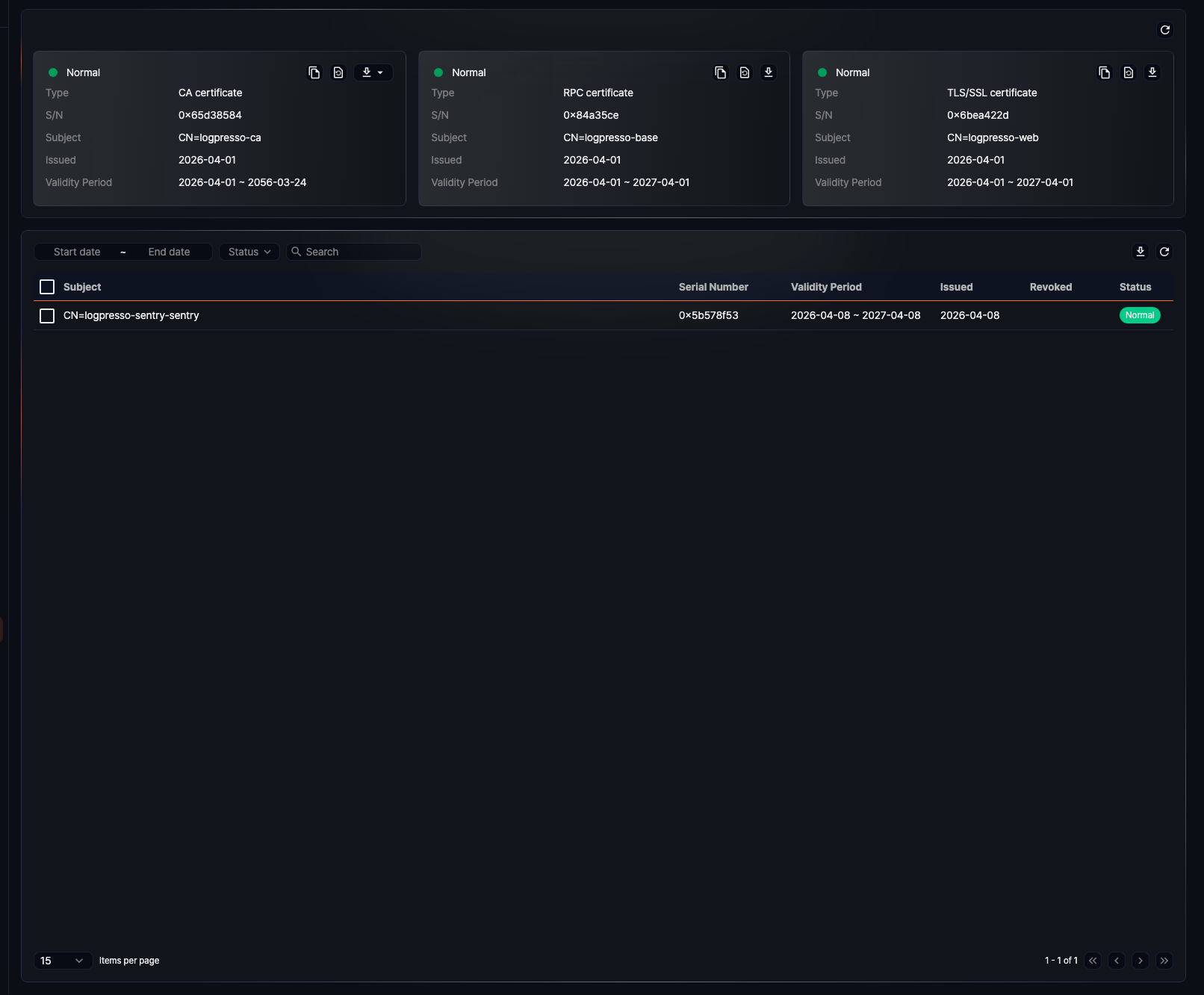1204x995 pixels.
Task: Click the TLS/SSL certificate reissue file icon
Action: tap(1129, 72)
